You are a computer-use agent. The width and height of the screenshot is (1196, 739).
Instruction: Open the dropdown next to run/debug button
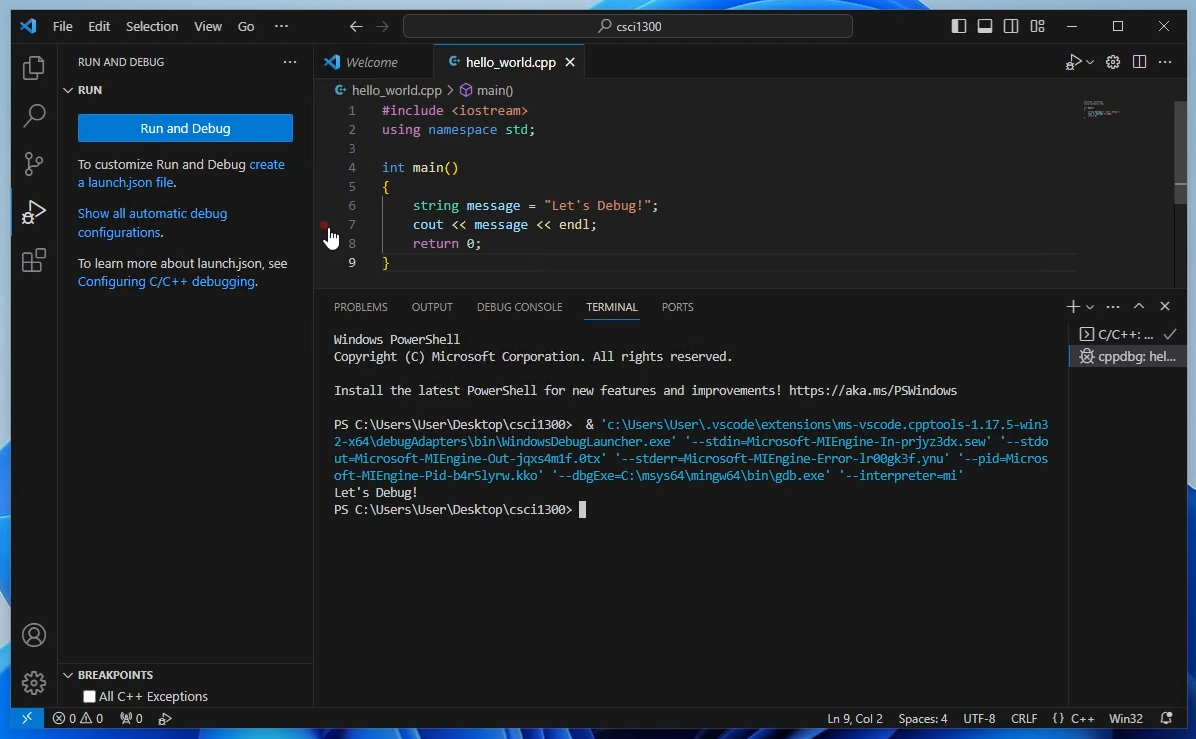point(1090,63)
